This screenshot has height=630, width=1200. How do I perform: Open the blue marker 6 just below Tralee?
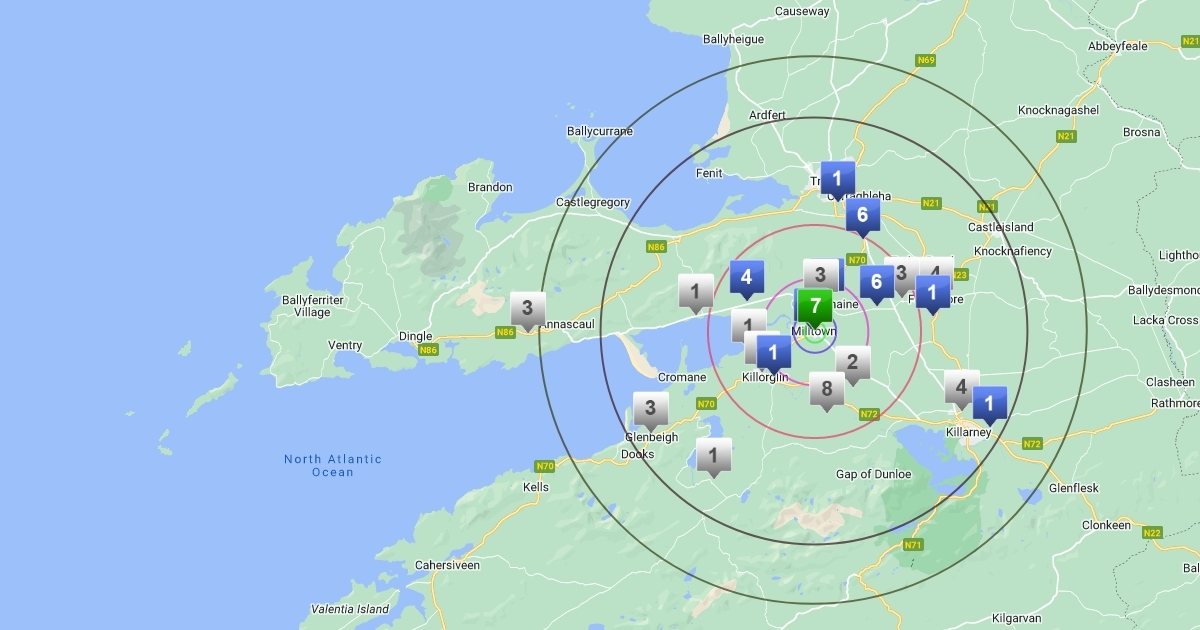point(862,215)
